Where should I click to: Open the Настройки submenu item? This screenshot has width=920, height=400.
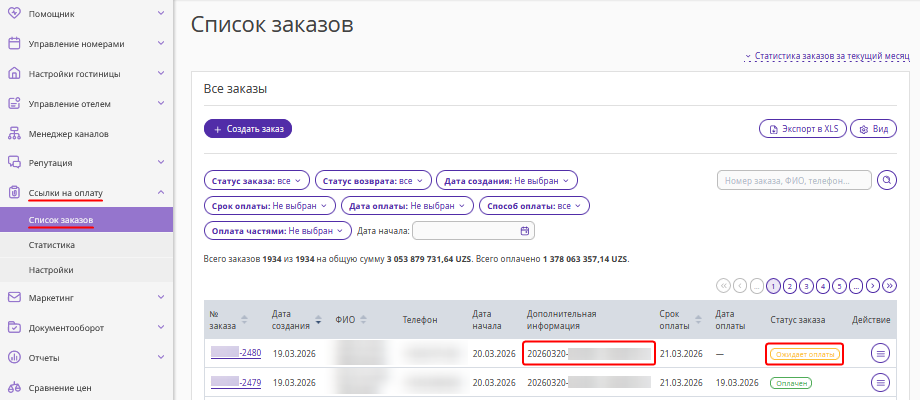pyautogui.click(x=51, y=270)
